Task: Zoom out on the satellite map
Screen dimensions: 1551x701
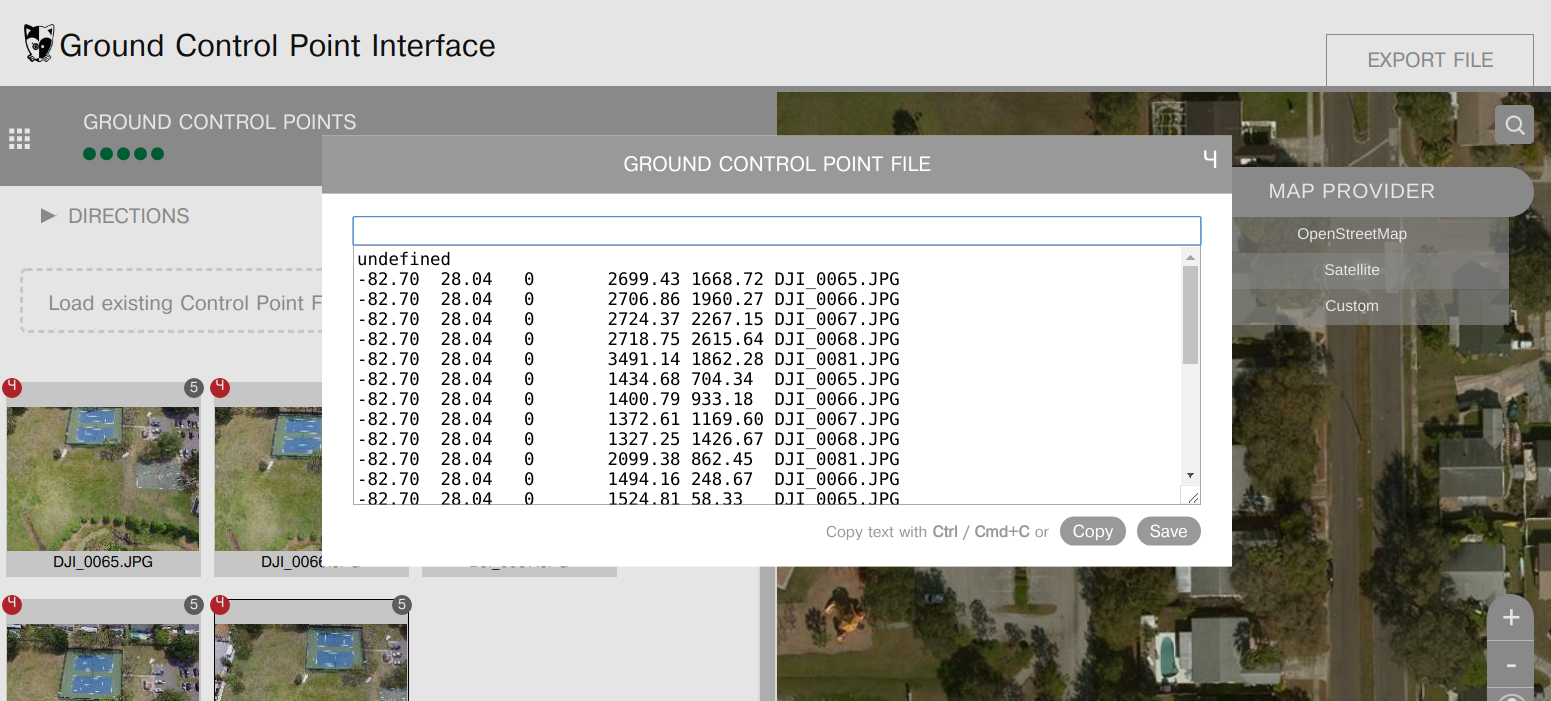Action: pos(1510,663)
